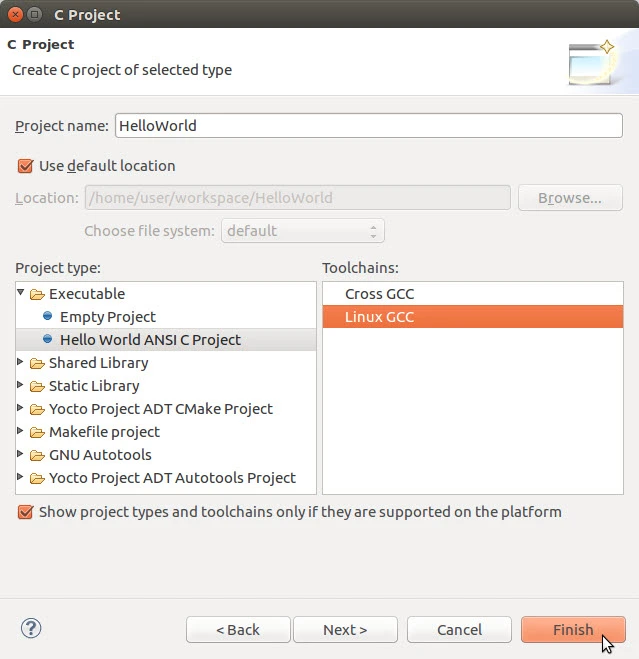Expand Yocto Project ADT Autotools node

[x=21, y=478]
